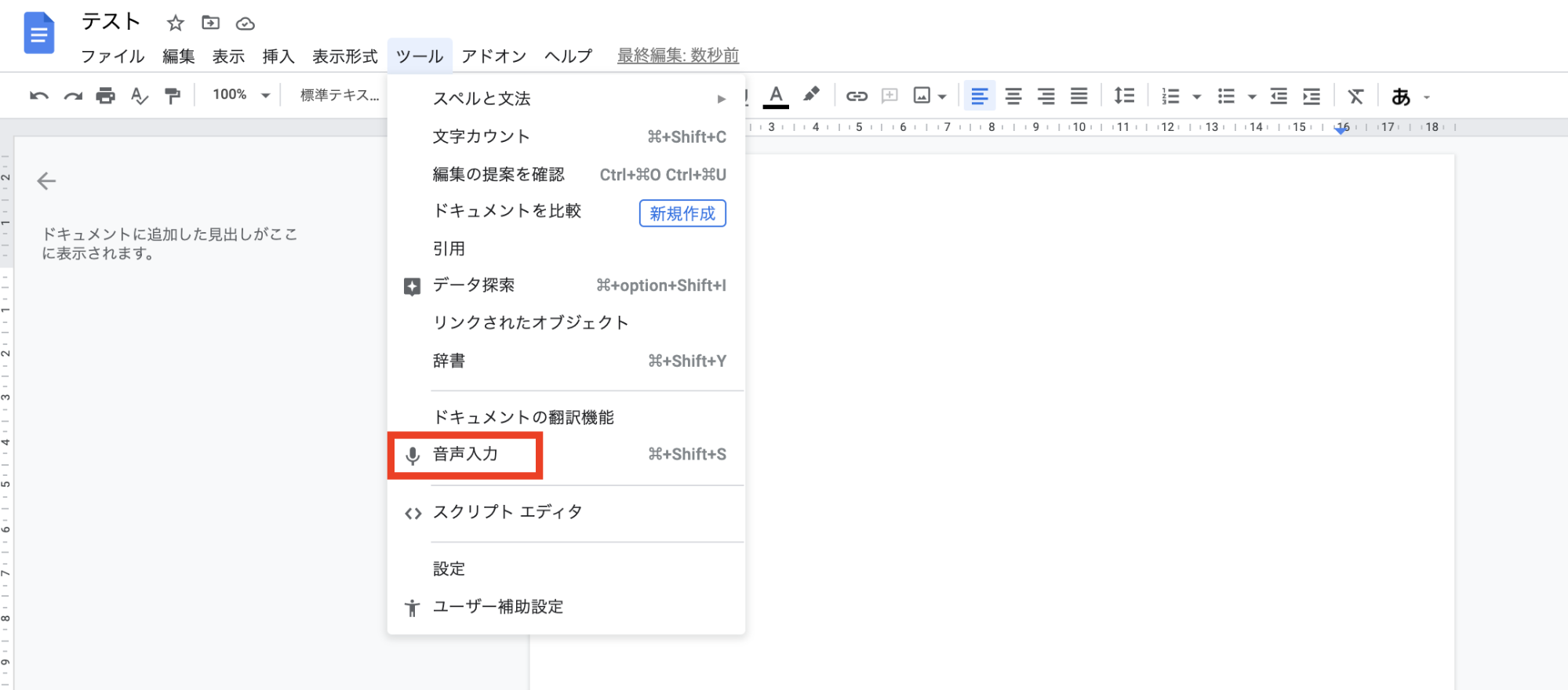Screen dimensions: 1568x690
Task: Open the アドオン menu
Action: pos(494,56)
